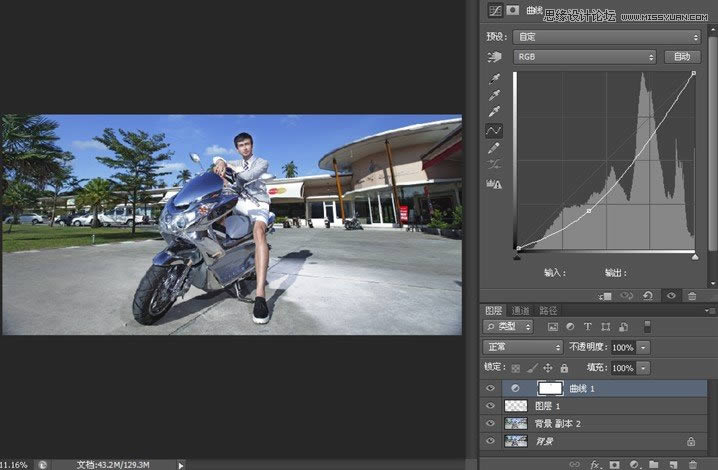Hide the 背景 副本 2 layer
Viewport: 718px width, 470px height.
(490, 423)
